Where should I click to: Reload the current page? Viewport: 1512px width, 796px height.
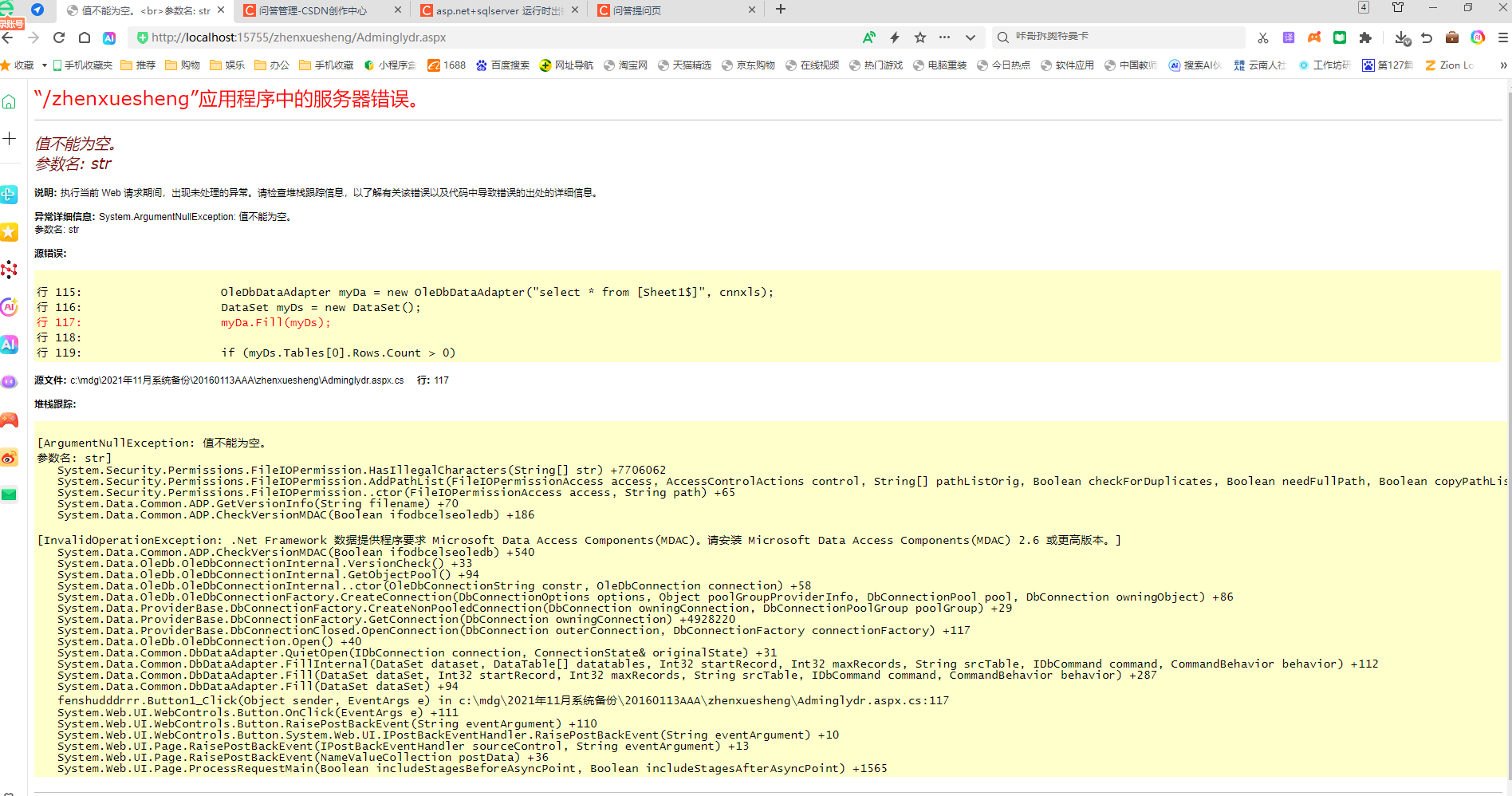[x=59, y=37]
